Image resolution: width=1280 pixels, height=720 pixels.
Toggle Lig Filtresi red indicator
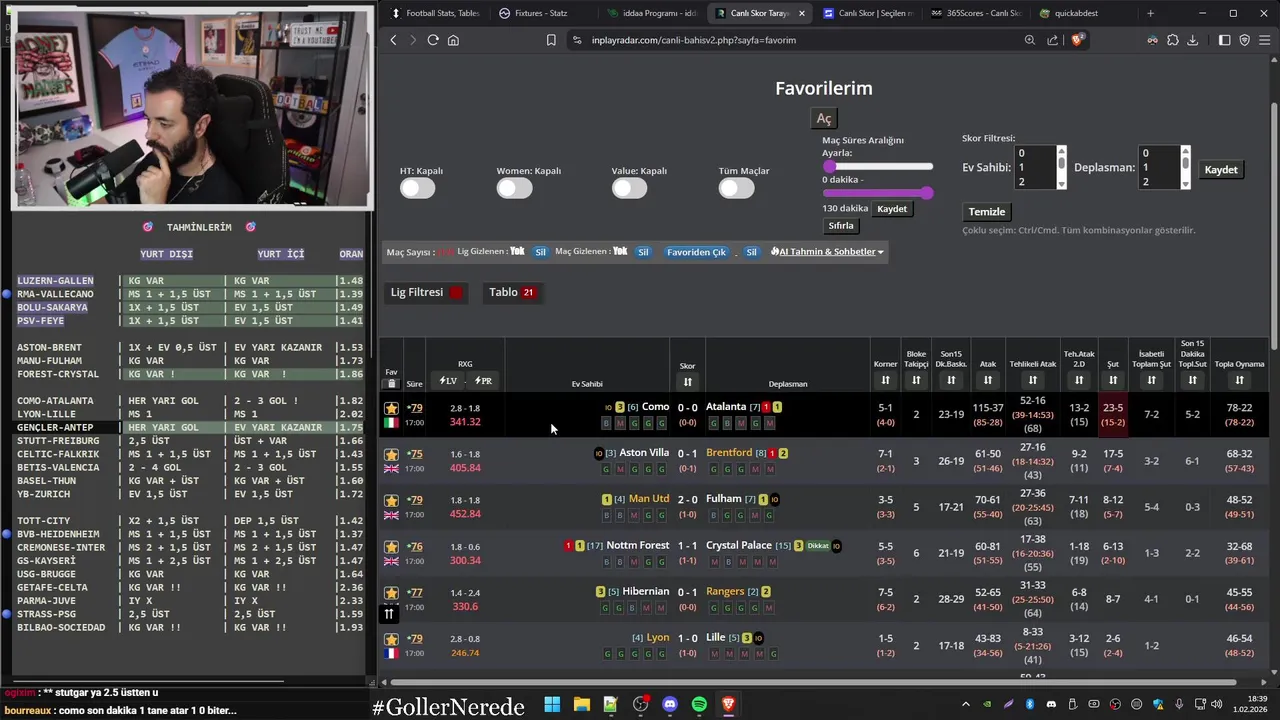point(456,293)
